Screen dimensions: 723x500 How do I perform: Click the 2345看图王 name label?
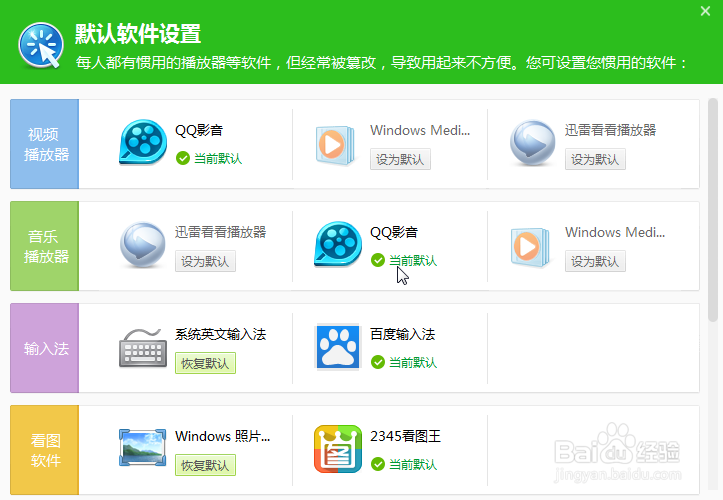[405, 436]
